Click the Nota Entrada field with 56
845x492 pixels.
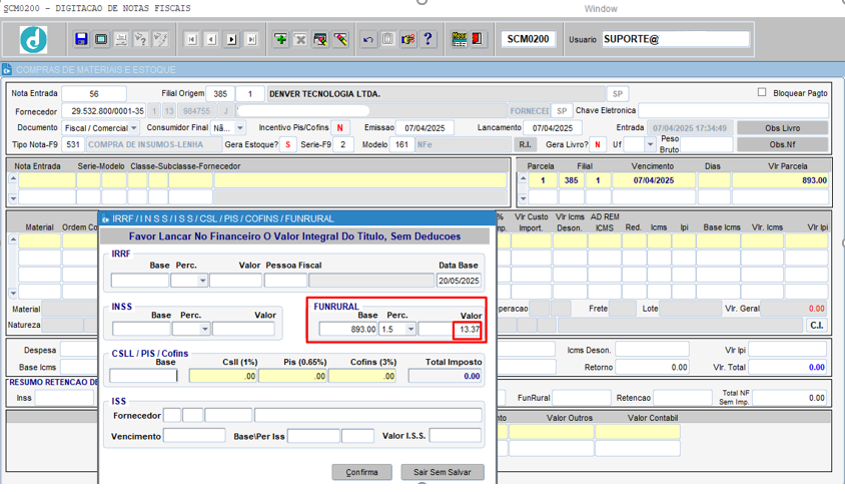(x=94, y=94)
